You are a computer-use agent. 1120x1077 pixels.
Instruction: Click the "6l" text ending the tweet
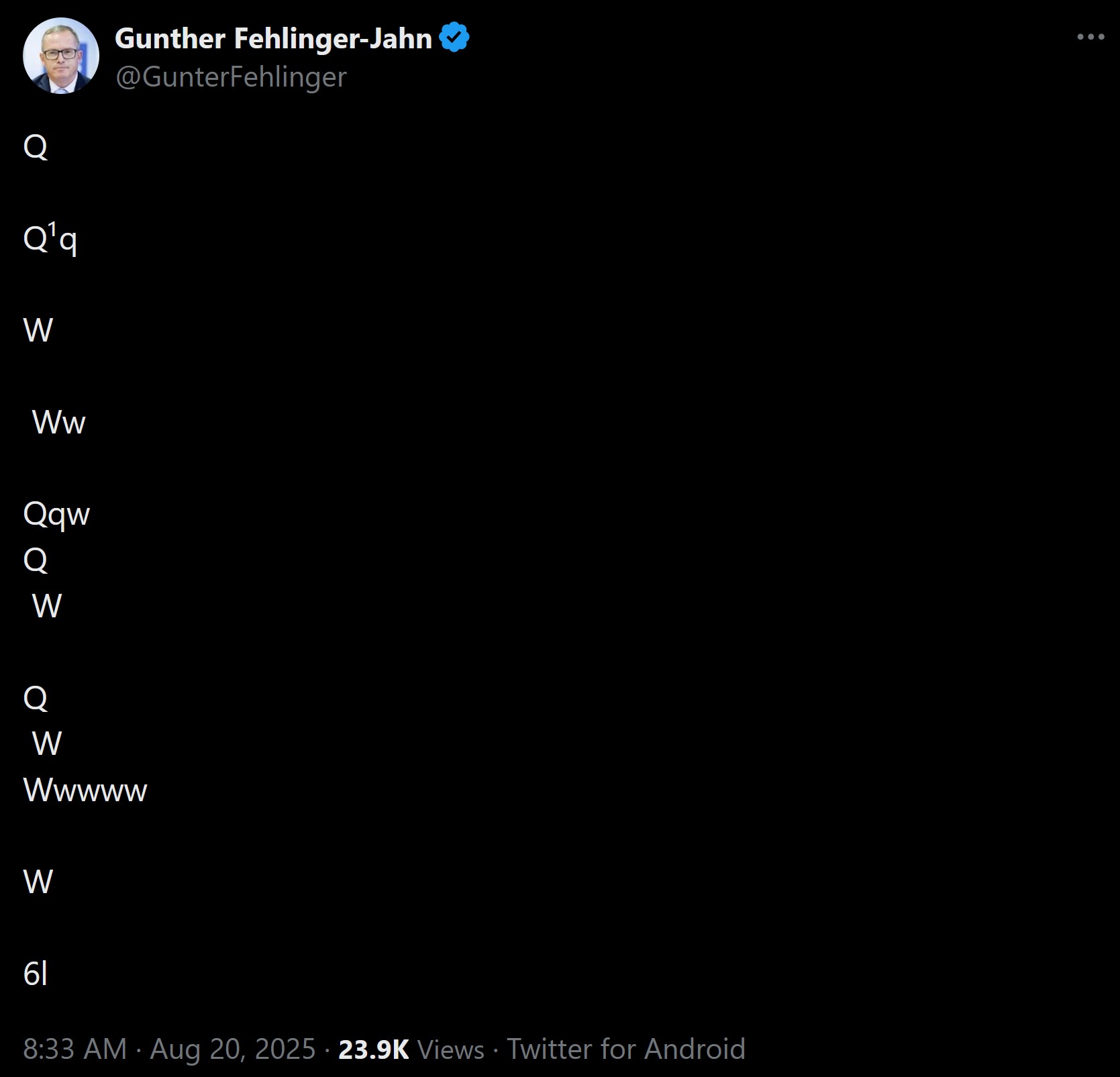coord(36,974)
